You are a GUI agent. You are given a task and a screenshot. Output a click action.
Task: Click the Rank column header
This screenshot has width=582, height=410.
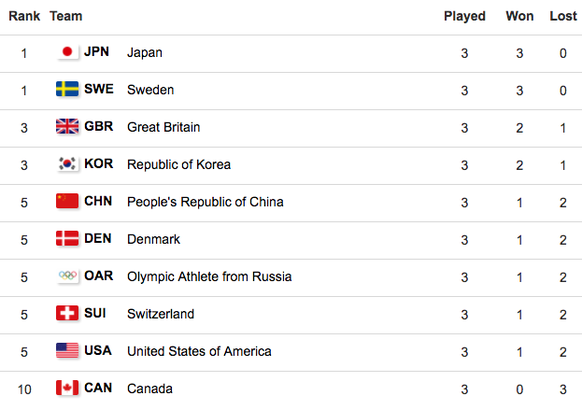click(24, 16)
